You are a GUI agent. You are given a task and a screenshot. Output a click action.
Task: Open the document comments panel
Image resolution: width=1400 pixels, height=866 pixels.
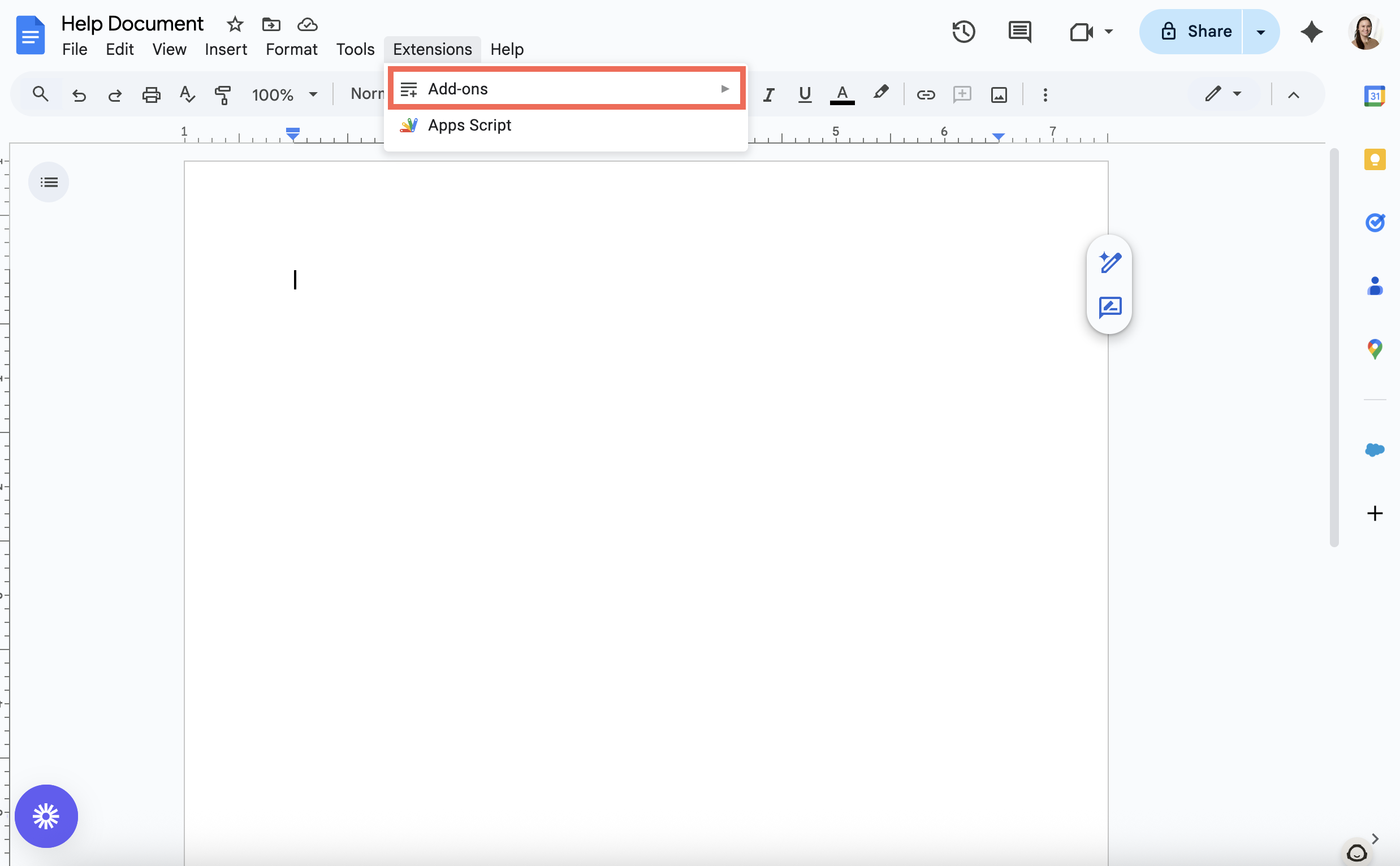coord(1019,32)
